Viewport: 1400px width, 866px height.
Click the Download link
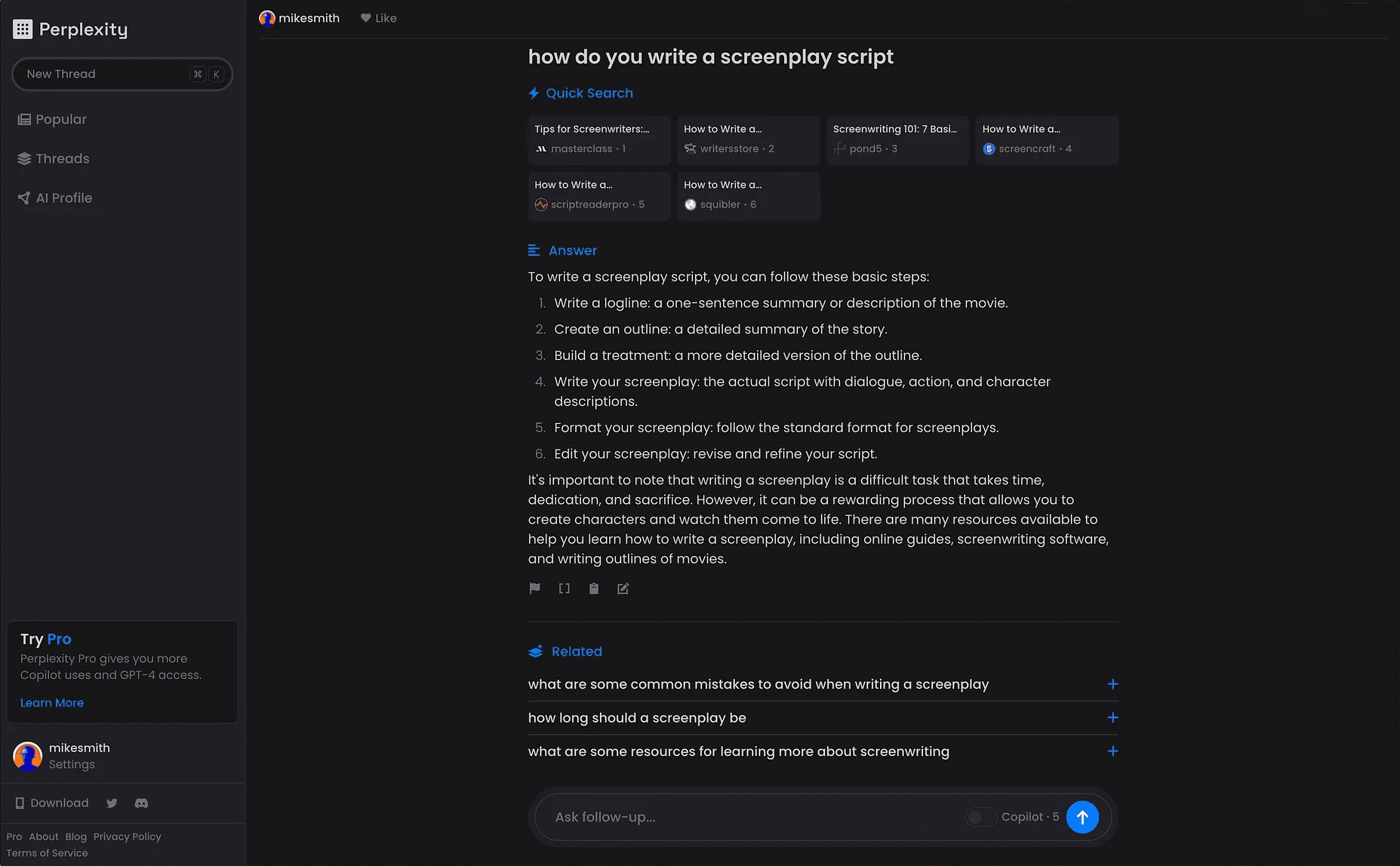tap(52, 803)
